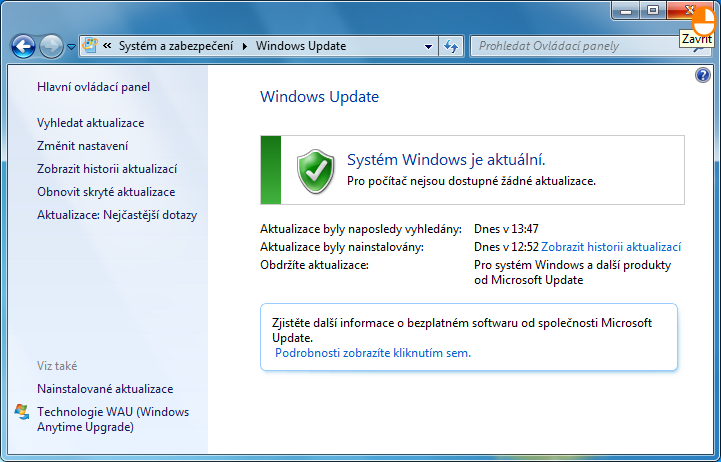The width and height of the screenshot is (721, 462).
Task: Click the green shield checkmark icon
Action: tap(315, 171)
